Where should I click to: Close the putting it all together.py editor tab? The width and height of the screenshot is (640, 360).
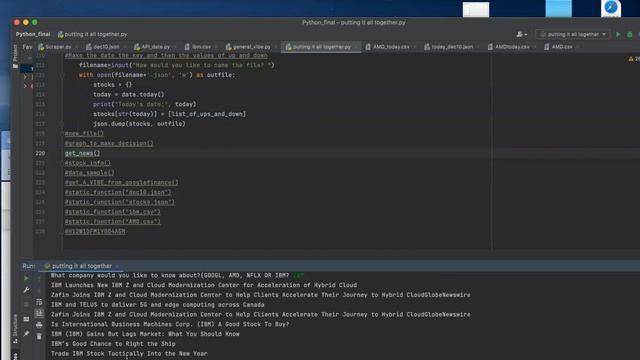(x=356, y=47)
